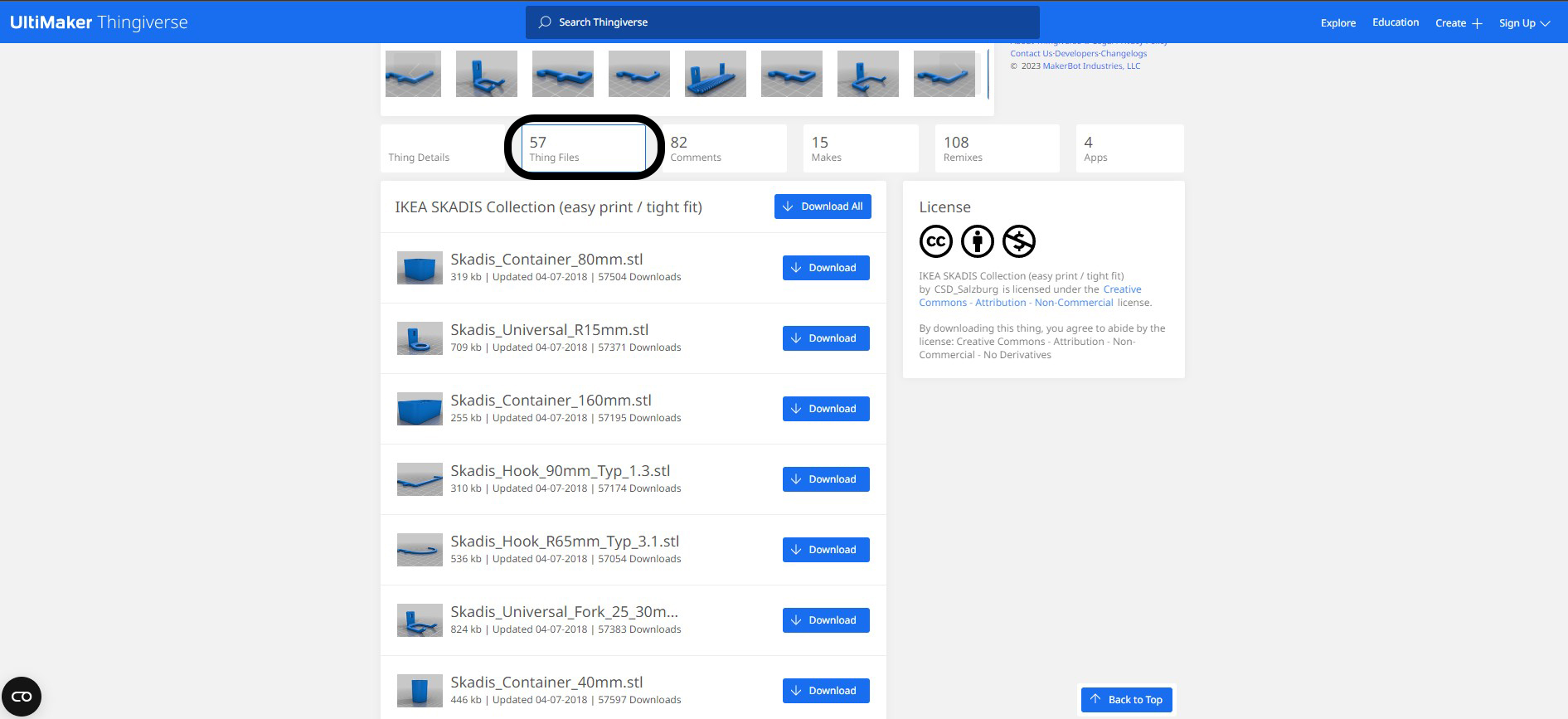The image size is (1568, 719).
Task: Click the '57371 Downloads' count text
Action: pyautogui.click(x=639, y=347)
